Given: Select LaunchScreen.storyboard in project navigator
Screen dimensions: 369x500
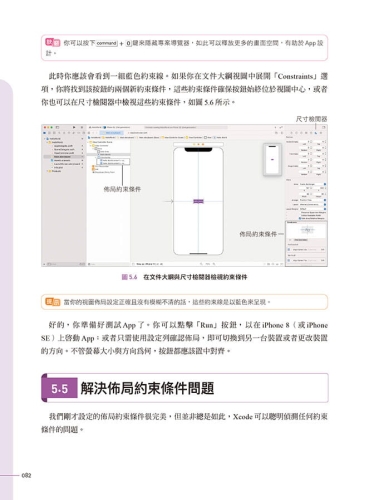Looking at the screenshot, I should pos(66,164).
